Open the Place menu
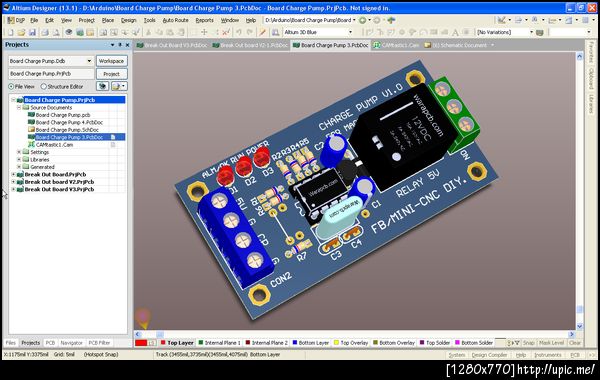 coord(108,20)
